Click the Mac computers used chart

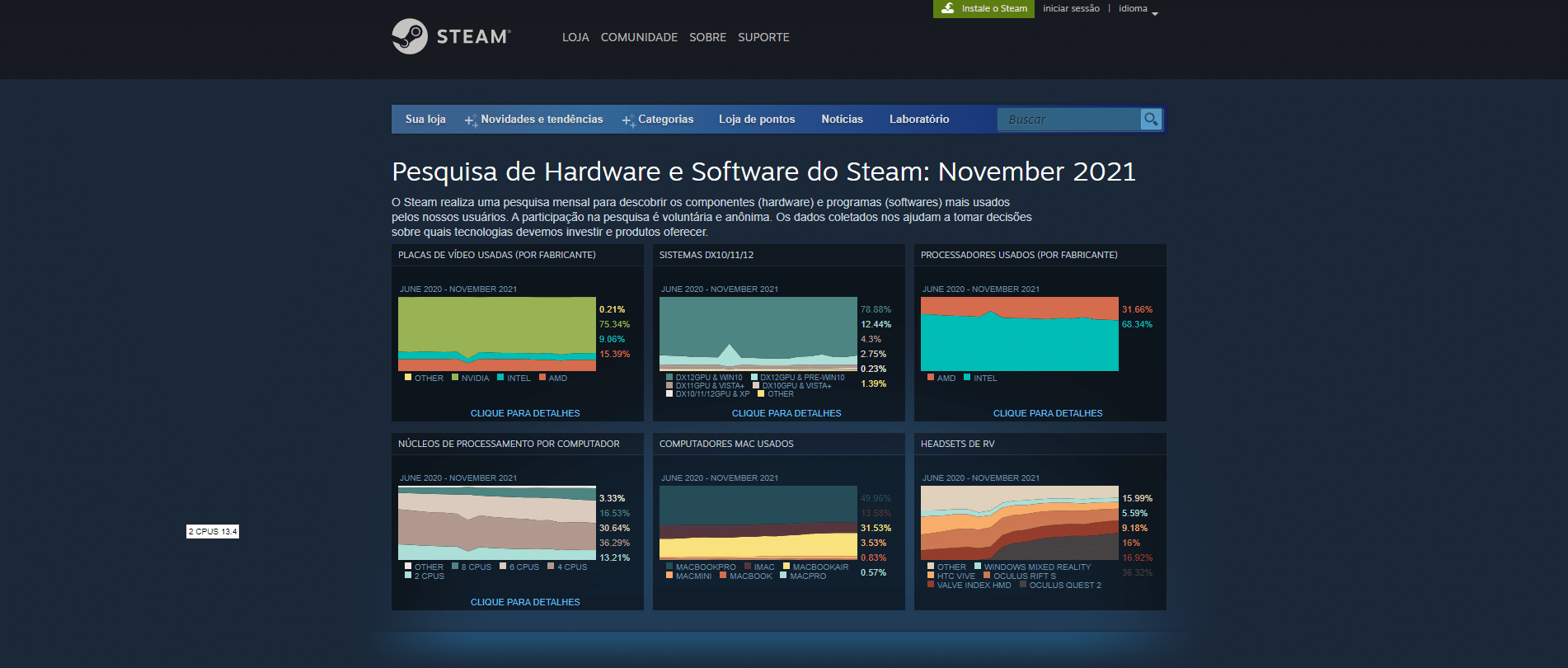758,523
